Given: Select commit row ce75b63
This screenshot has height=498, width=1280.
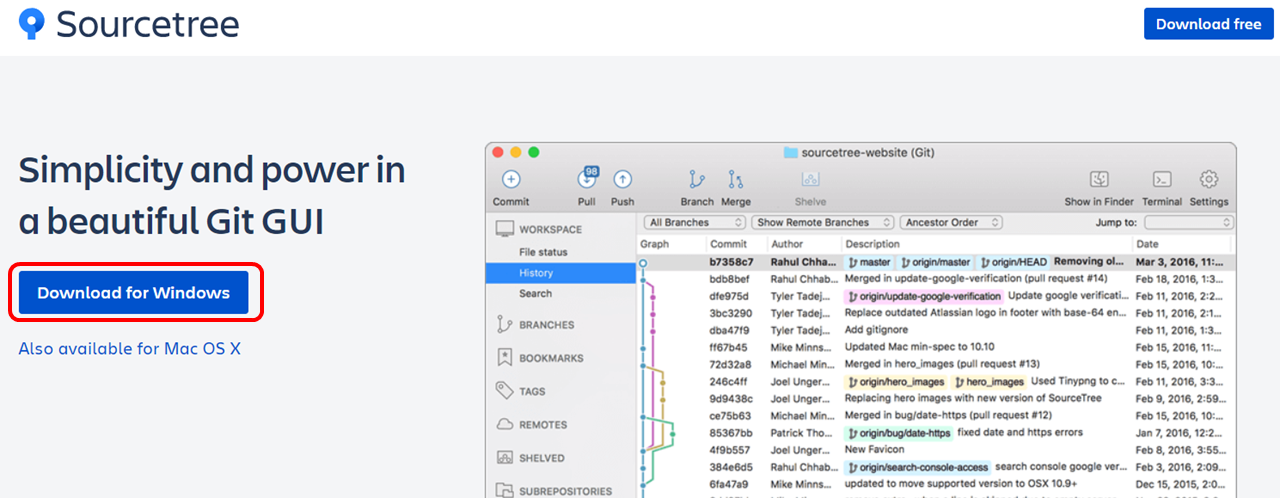Looking at the screenshot, I should click(936, 415).
